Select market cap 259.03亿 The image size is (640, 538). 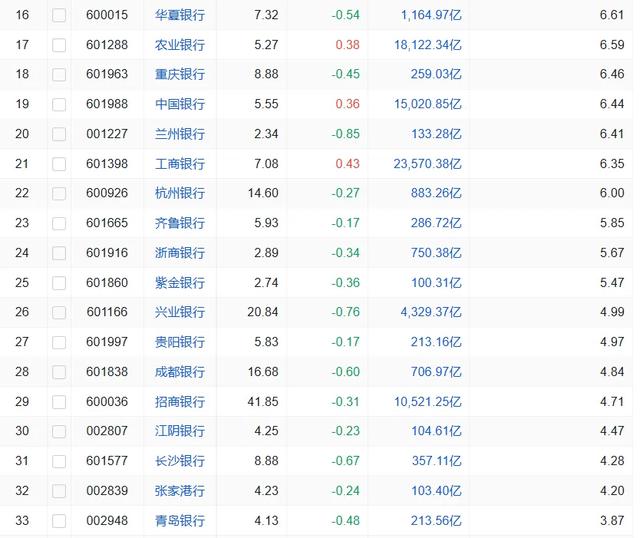coord(436,74)
